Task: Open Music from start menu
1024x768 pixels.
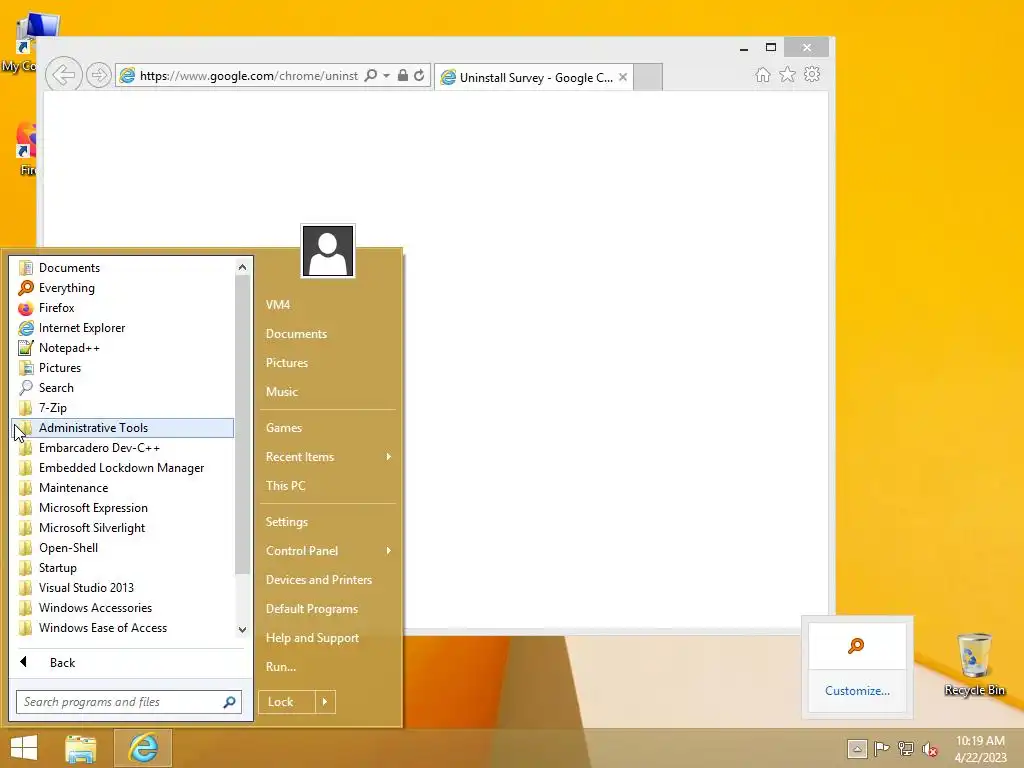Action: coord(327,392)
